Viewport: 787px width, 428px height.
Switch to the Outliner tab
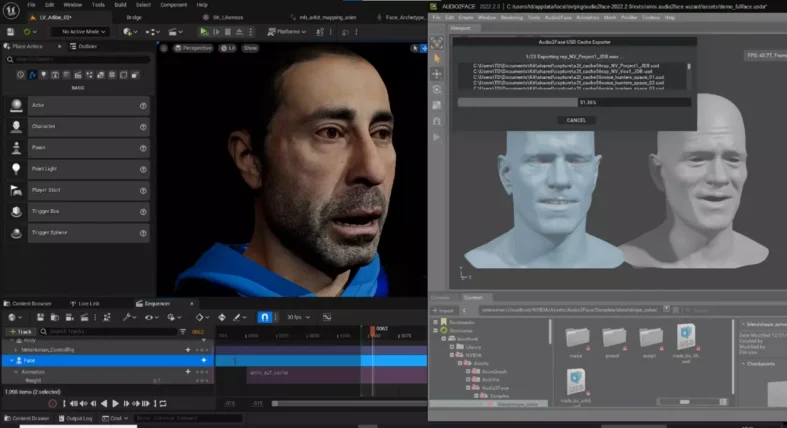tap(86, 46)
